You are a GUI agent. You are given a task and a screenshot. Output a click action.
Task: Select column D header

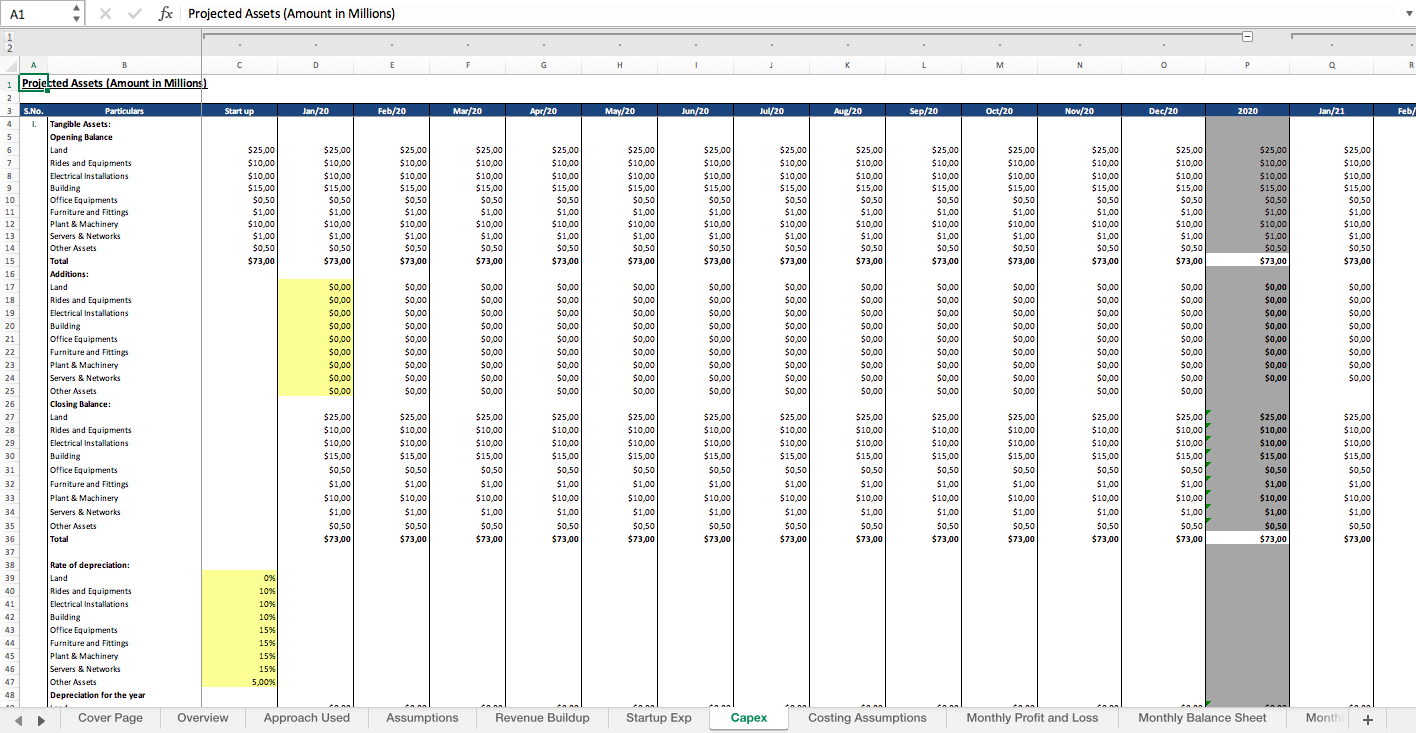(x=315, y=65)
